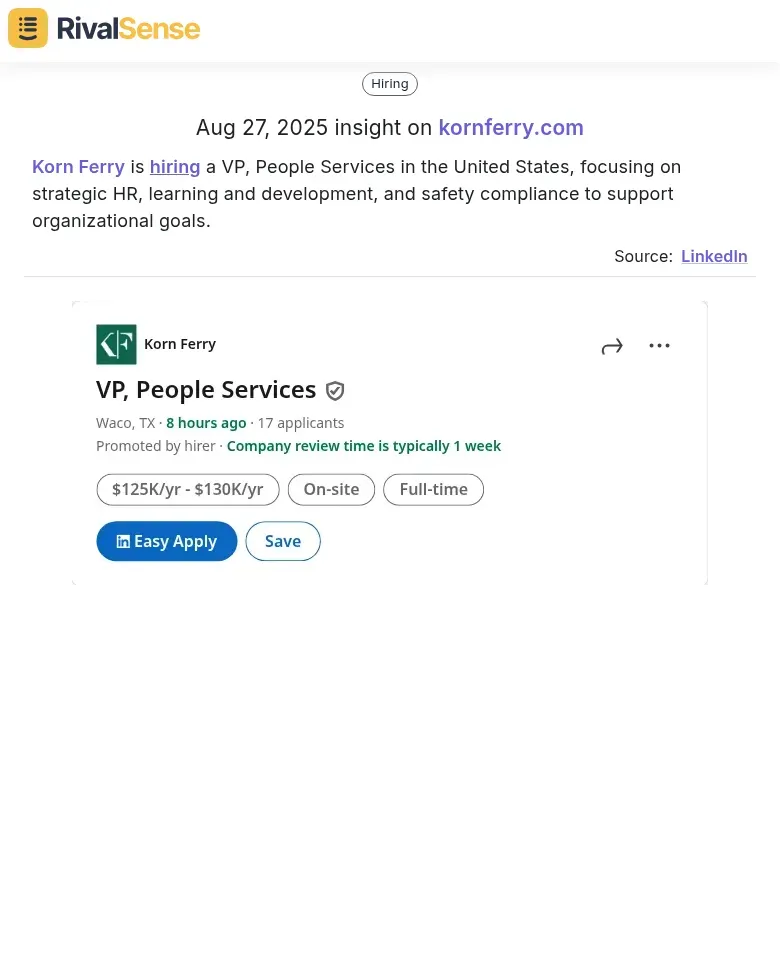Select the Korn Ferry company name label
Viewport: 780px width, 960px height.
click(x=180, y=343)
